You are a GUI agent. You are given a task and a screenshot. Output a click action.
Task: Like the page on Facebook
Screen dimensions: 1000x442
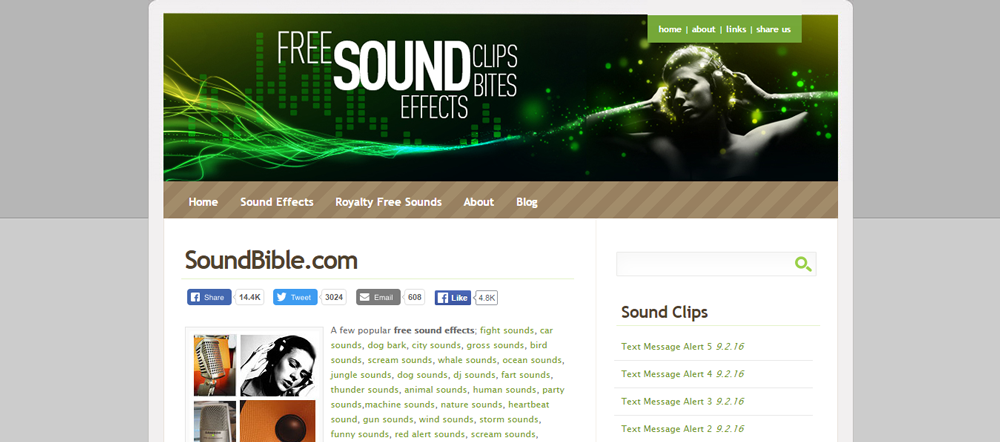coord(453,298)
